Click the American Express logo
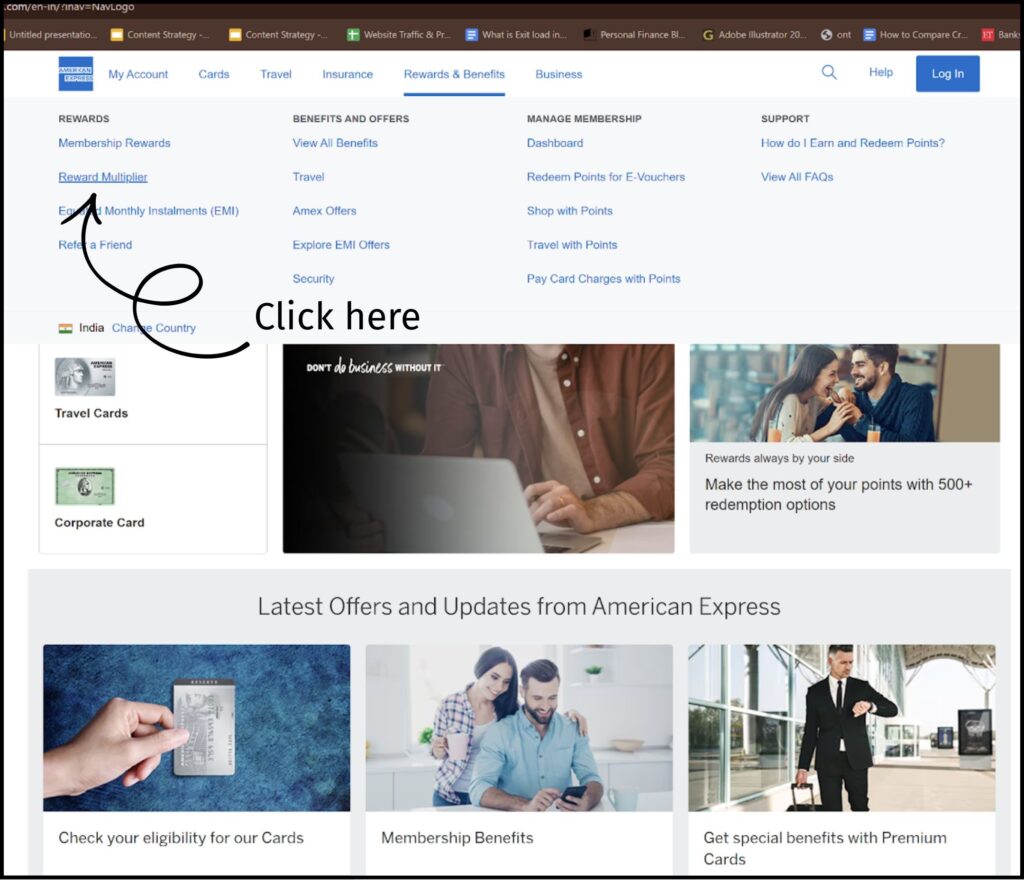Viewport: 1024px width, 880px height. (x=76, y=74)
